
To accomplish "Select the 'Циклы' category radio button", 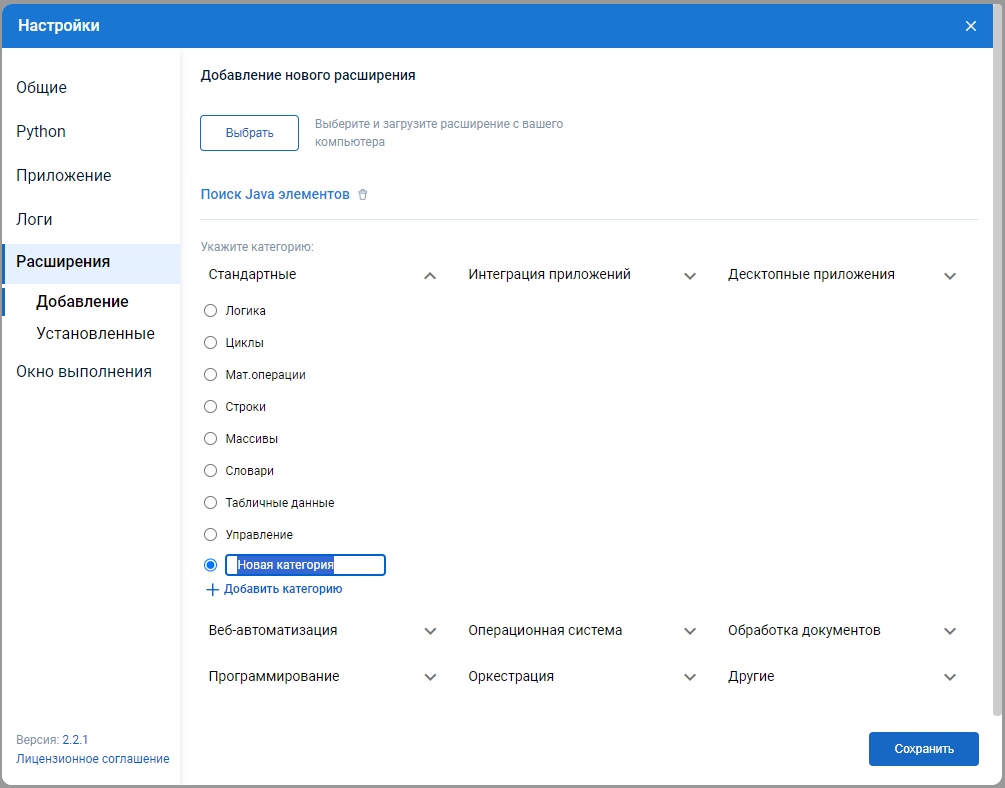I will click(x=211, y=343).
